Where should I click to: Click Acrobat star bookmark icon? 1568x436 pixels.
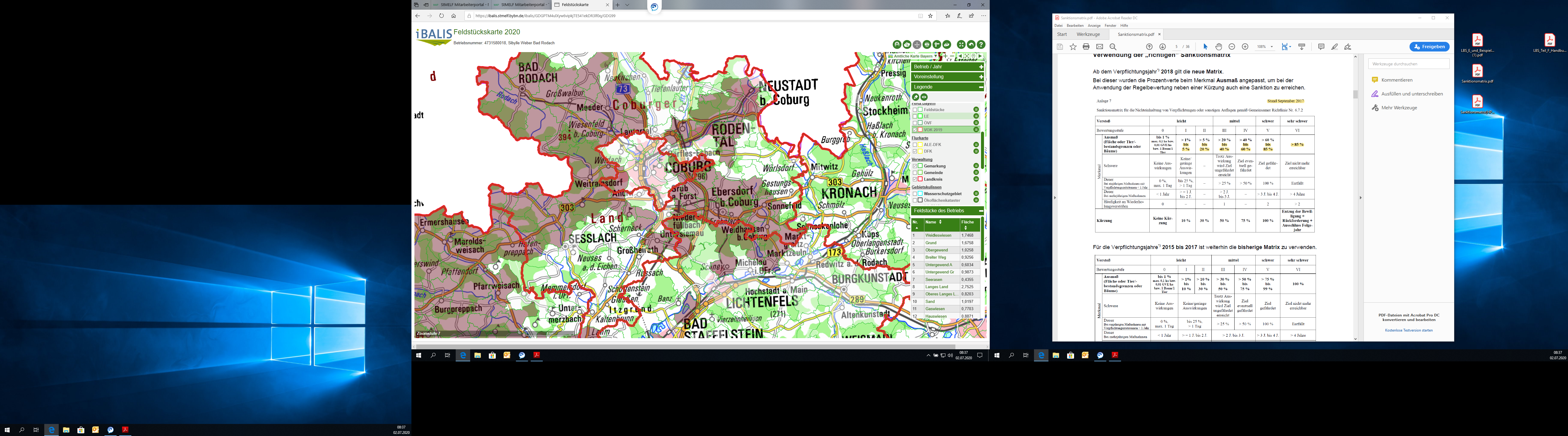[x=1073, y=47]
